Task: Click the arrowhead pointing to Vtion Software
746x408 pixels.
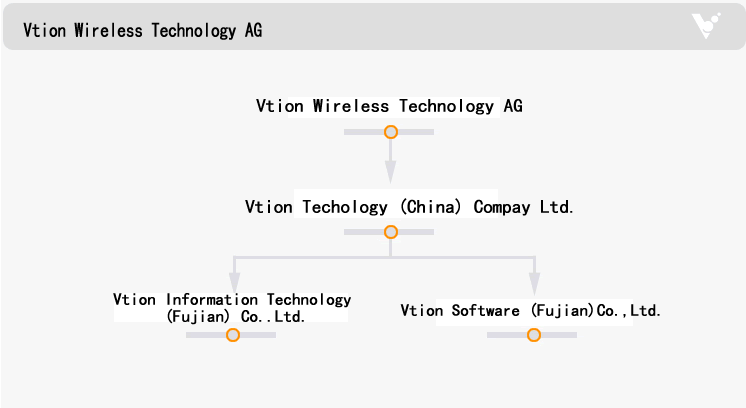Action: pos(534,280)
